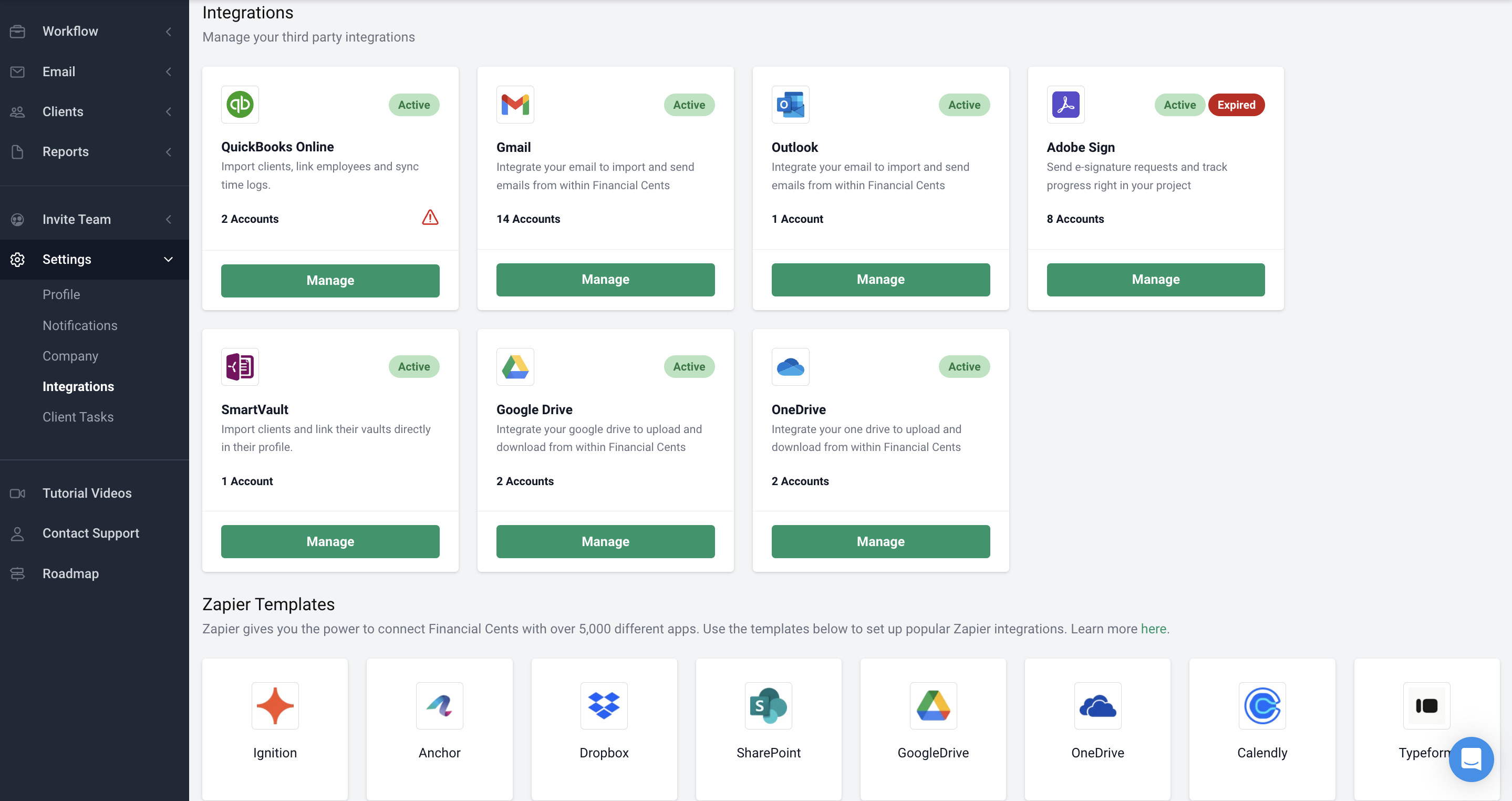The width and height of the screenshot is (1512, 801).
Task: Click the Settings gear sidebar icon
Action: (18, 259)
